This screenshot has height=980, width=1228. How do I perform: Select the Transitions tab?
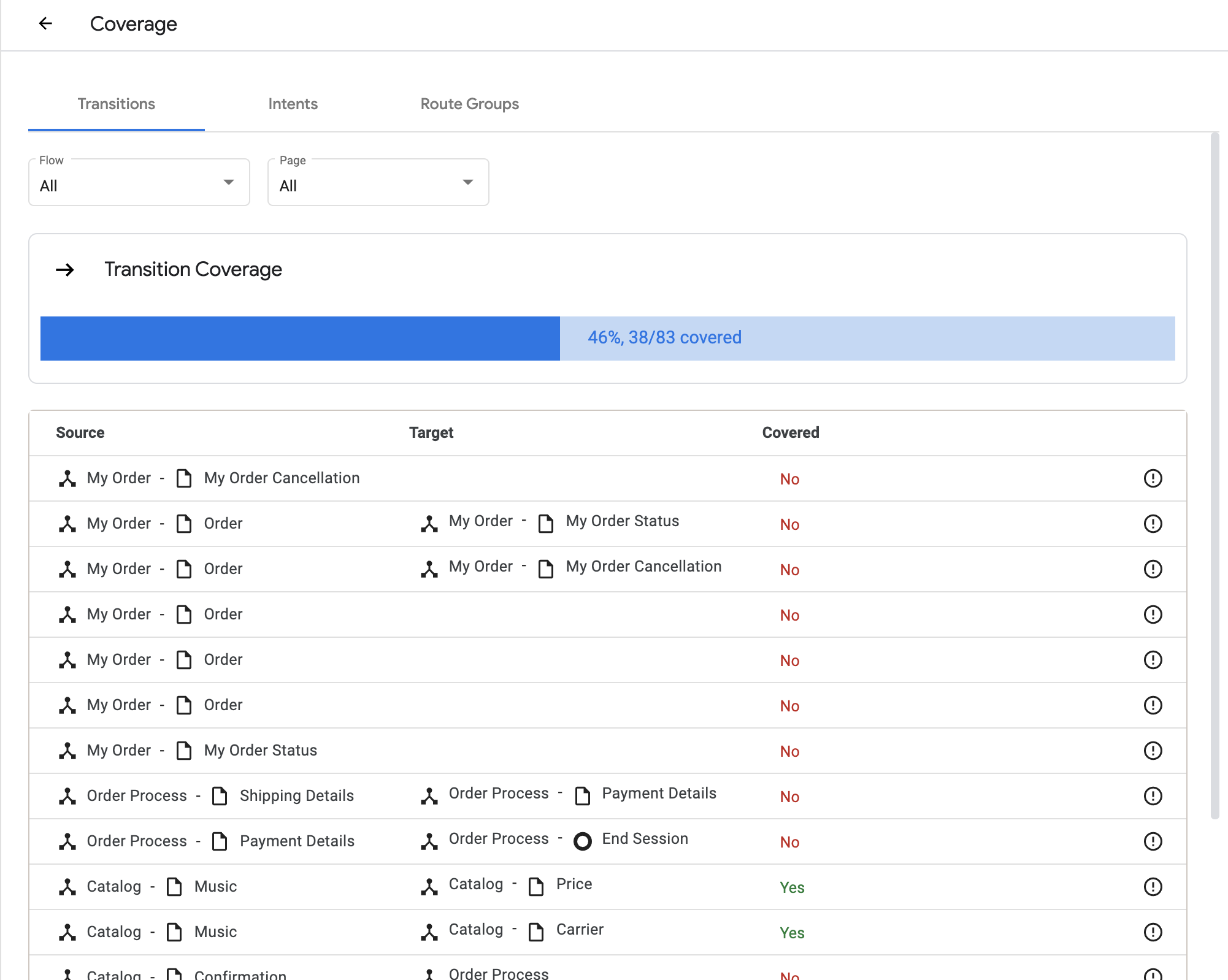point(117,104)
